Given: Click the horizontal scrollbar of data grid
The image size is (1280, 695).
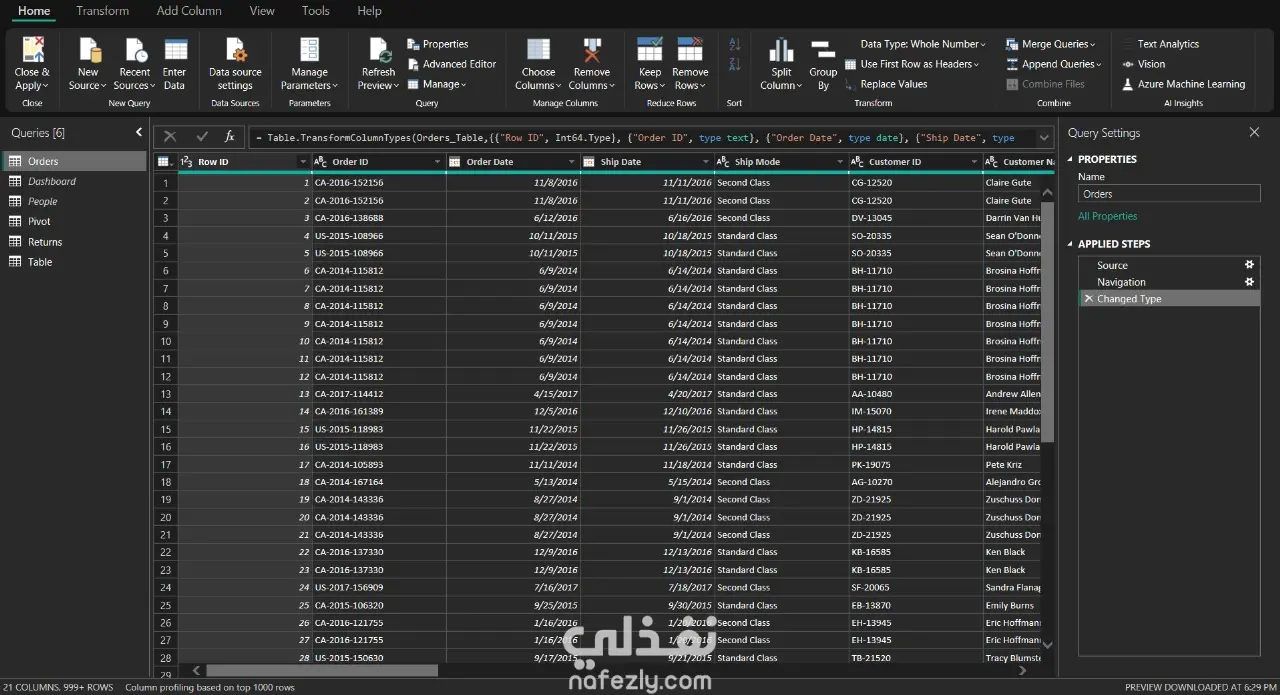Looking at the screenshot, I should [x=322, y=670].
